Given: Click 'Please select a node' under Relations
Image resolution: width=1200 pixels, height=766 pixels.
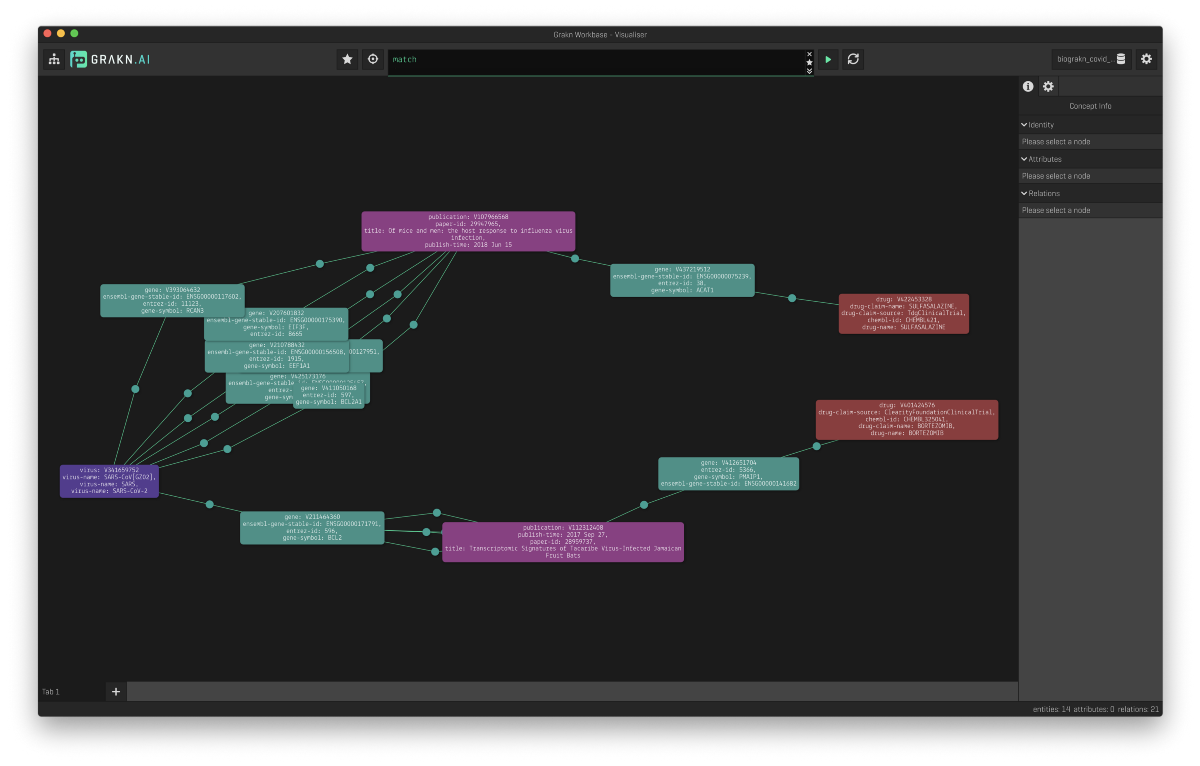Looking at the screenshot, I should (1056, 210).
